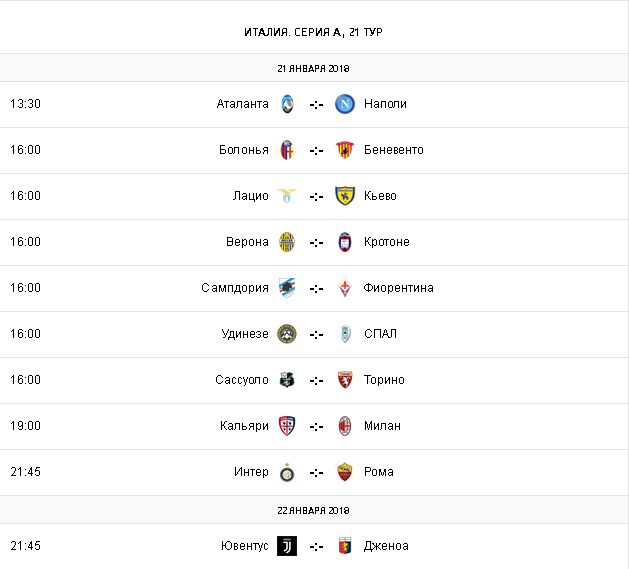Click the Fiorentina club emblem
This screenshot has height=569, width=629.
(345, 288)
